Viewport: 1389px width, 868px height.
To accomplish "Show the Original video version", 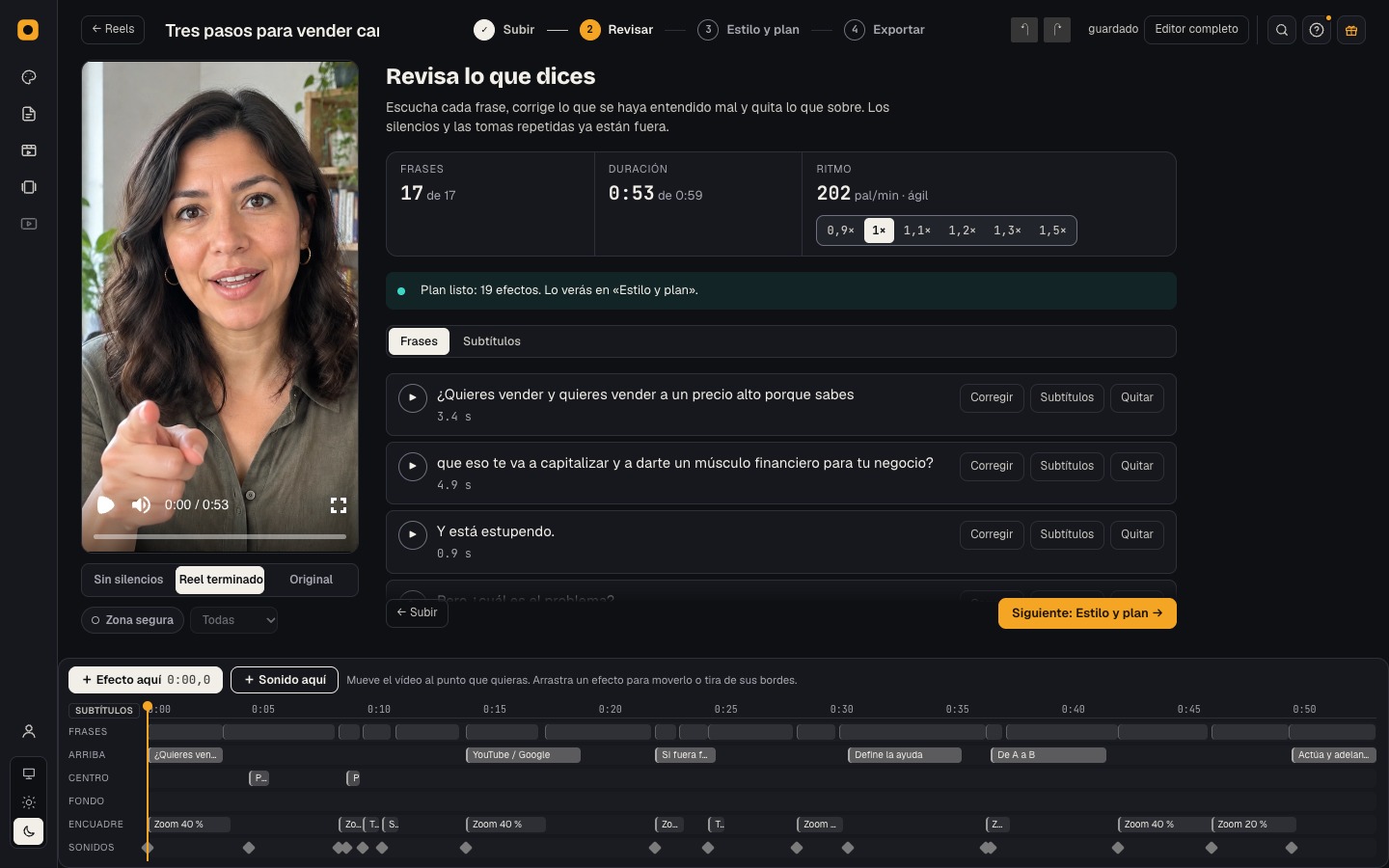I will coord(311,580).
